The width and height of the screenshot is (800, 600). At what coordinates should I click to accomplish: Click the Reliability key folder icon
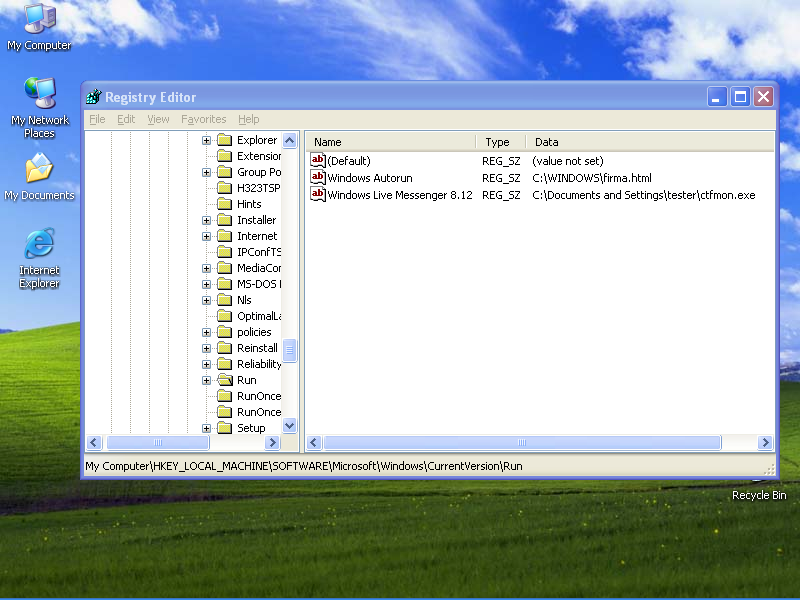[x=224, y=364]
